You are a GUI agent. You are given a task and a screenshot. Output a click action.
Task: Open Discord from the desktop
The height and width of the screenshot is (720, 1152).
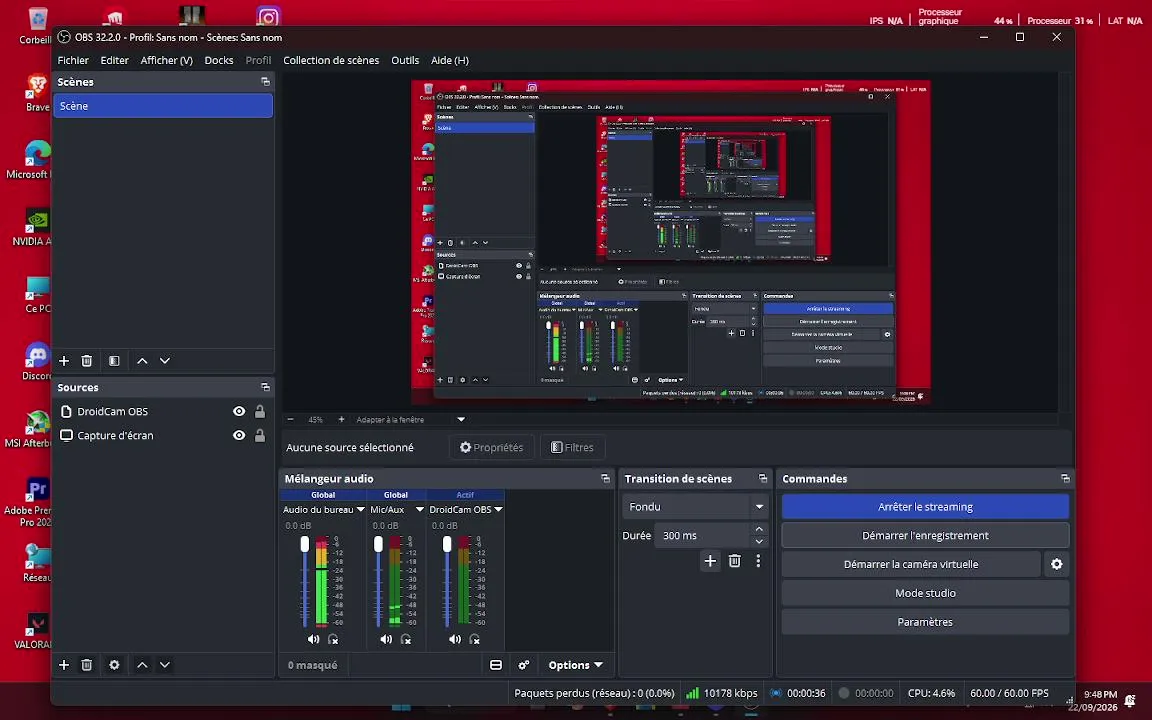[x=37, y=361]
